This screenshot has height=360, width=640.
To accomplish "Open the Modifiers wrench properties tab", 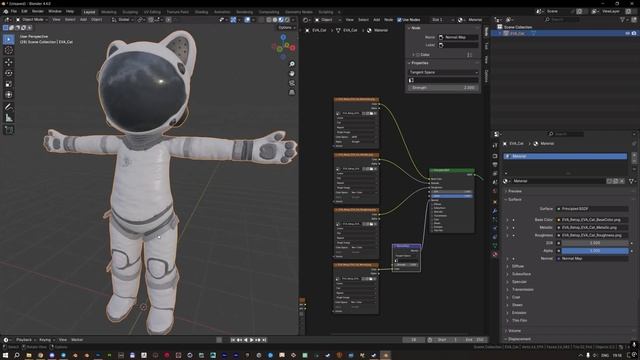I will pyautogui.click(x=495, y=211).
